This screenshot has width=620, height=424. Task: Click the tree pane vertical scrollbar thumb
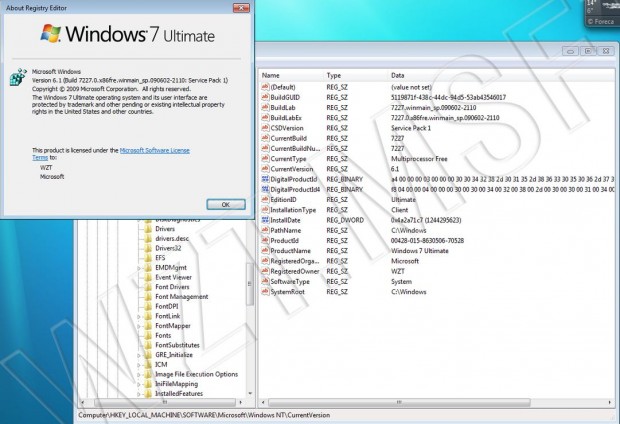click(250, 284)
